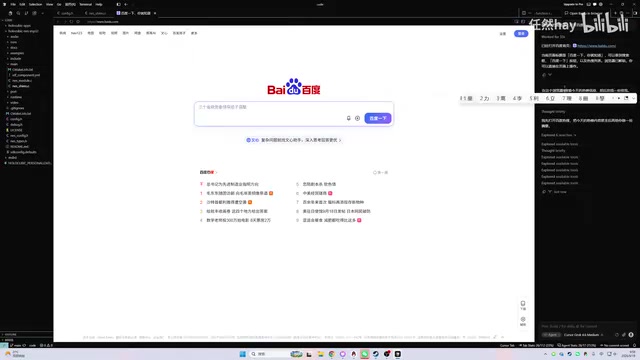Refresh hot list with 换一换
640x360 pixels.
[x=380, y=173]
